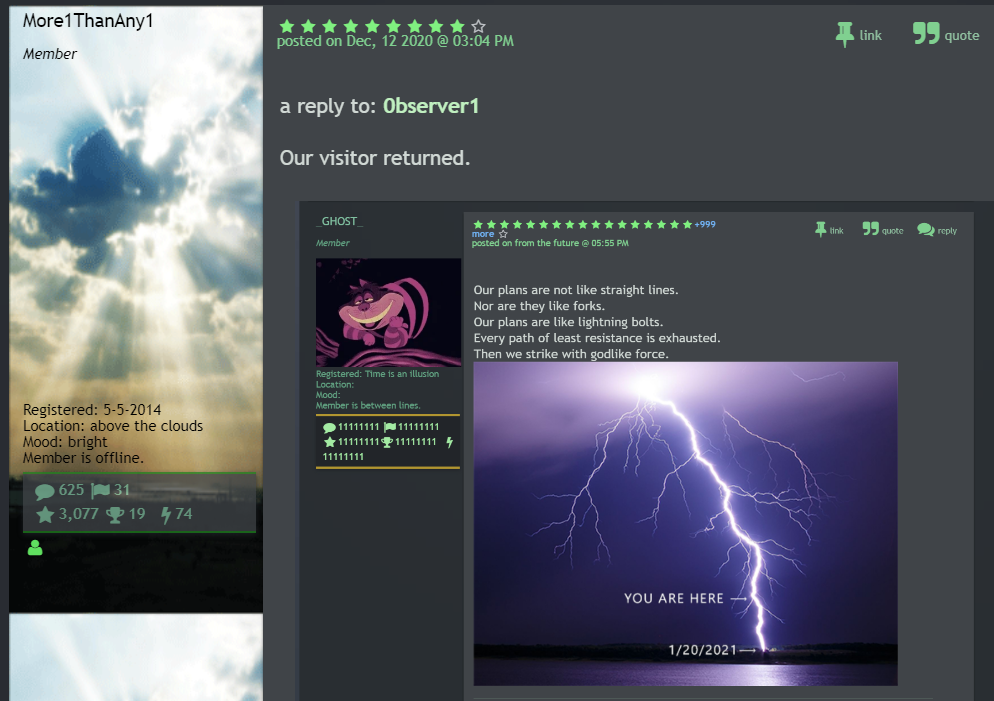Click the speech bubble icon in _GHOST_'s stats
Screen dimensions: 994x701
point(329,427)
